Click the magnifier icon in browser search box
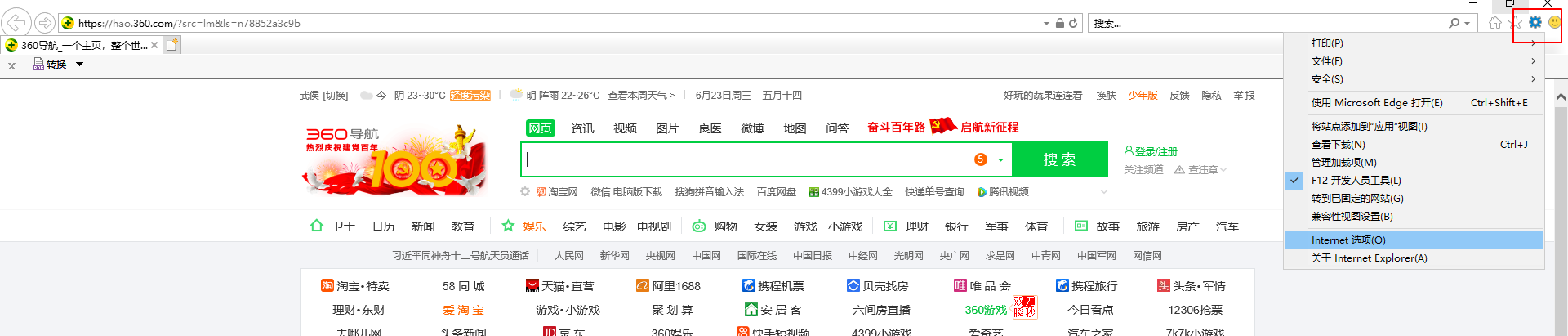This screenshot has height=336, width=1568. (1454, 23)
